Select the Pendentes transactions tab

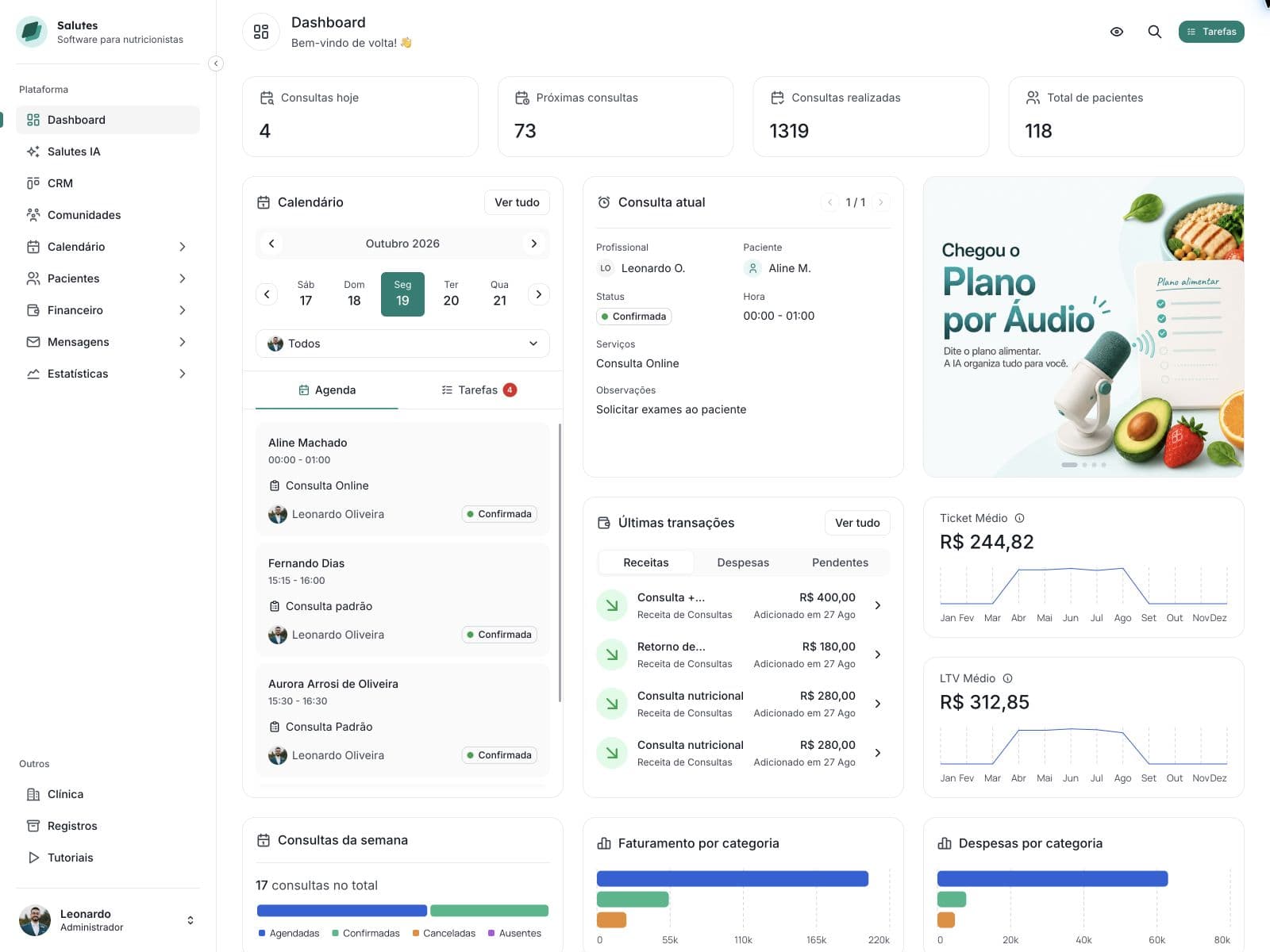coord(840,562)
